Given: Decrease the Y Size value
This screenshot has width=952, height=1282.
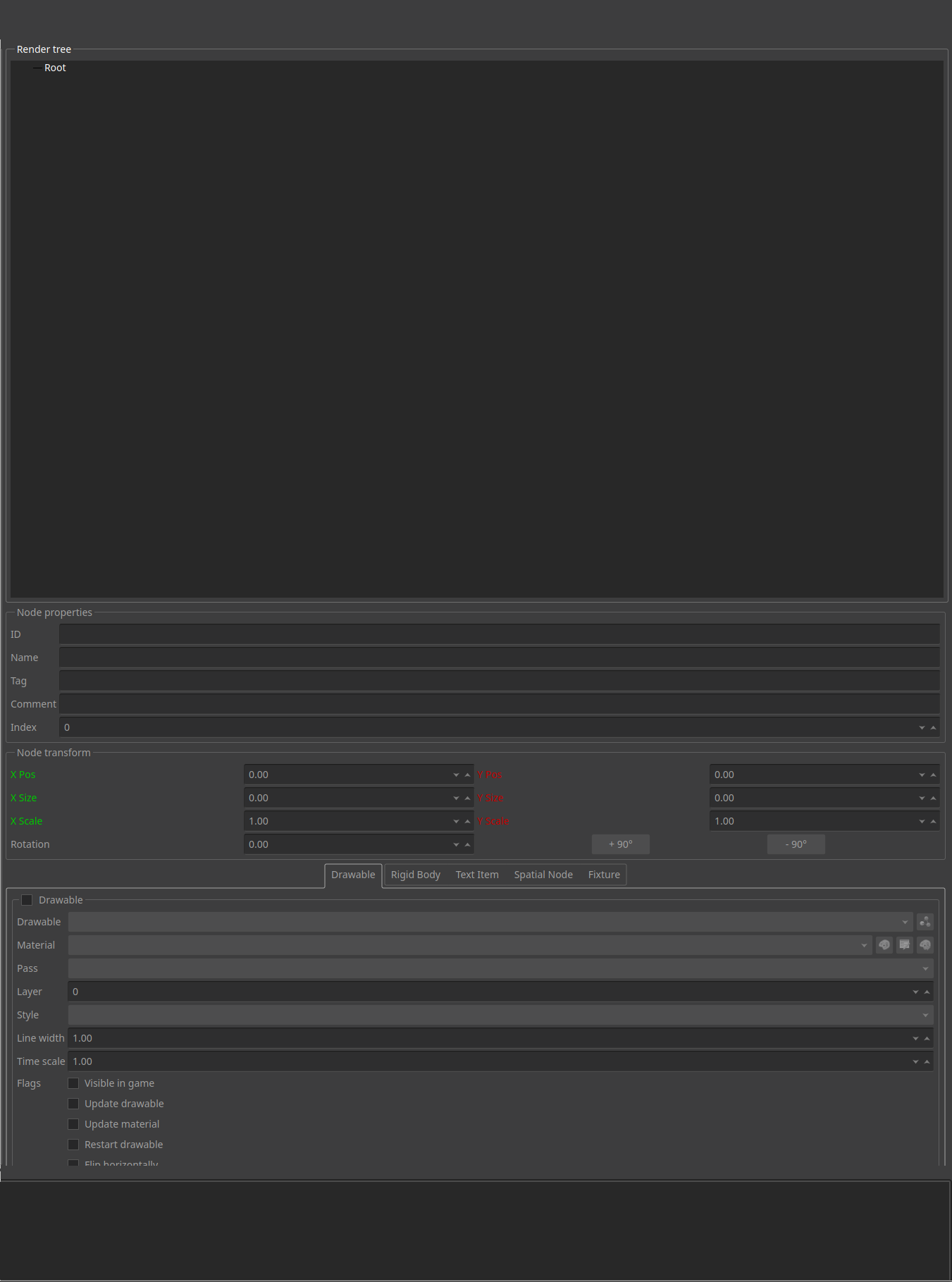Looking at the screenshot, I should tap(922, 798).
